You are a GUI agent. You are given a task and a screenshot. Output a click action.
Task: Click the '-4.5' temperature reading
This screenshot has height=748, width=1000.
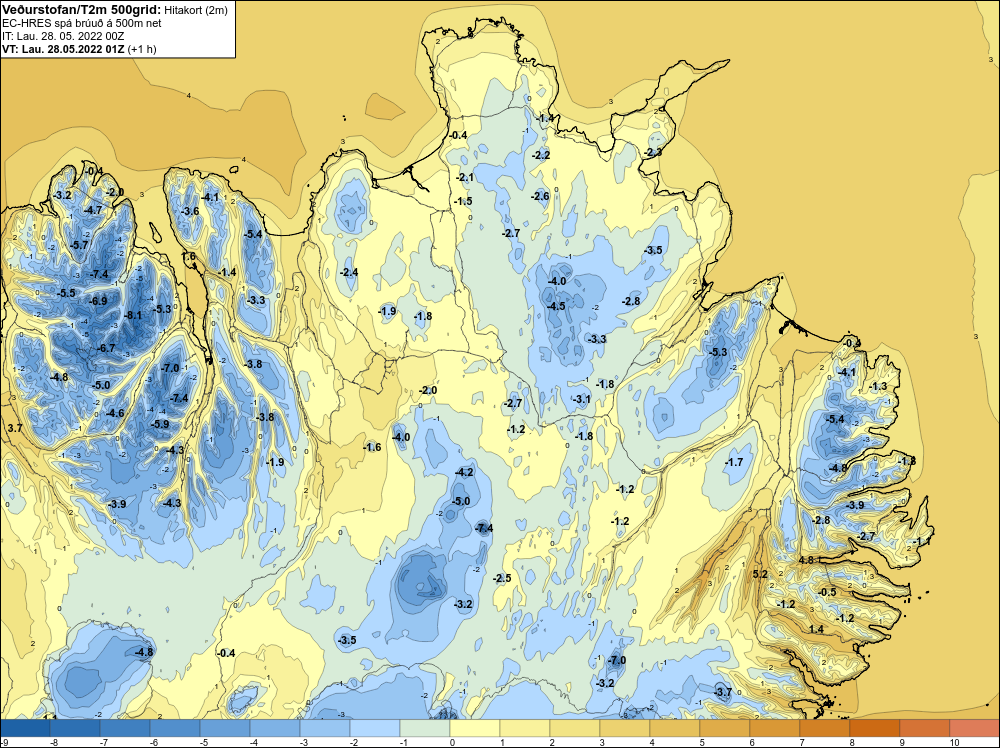(x=555, y=306)
